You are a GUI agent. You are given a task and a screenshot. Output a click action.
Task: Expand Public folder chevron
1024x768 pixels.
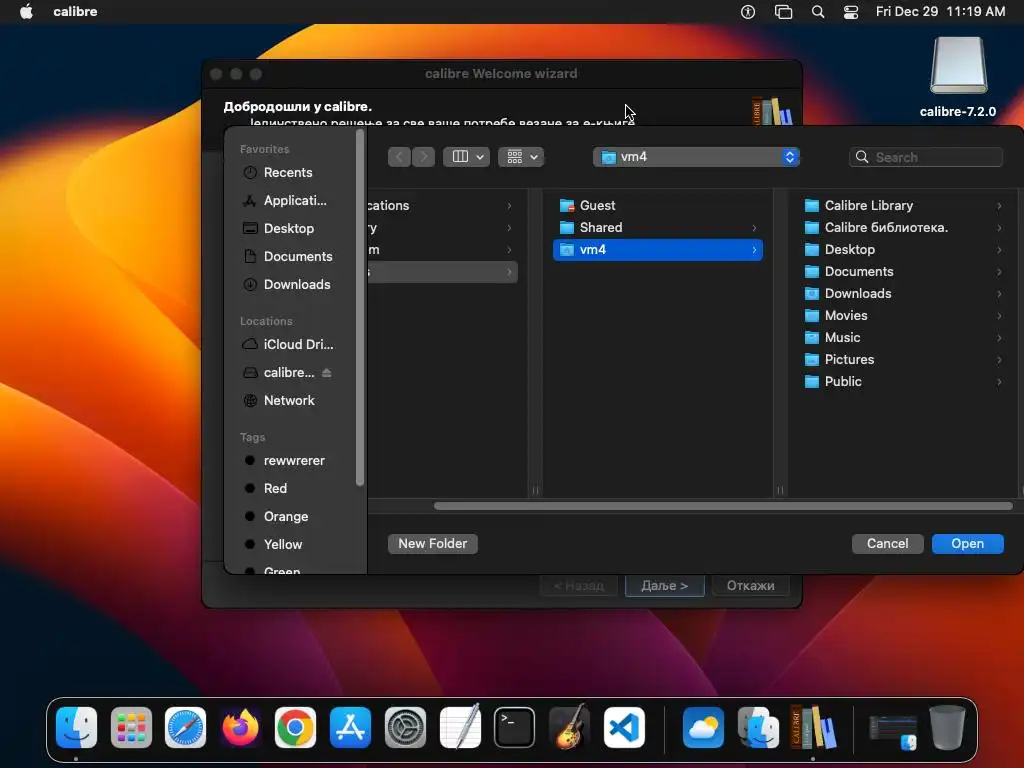[x=999, y=381]
